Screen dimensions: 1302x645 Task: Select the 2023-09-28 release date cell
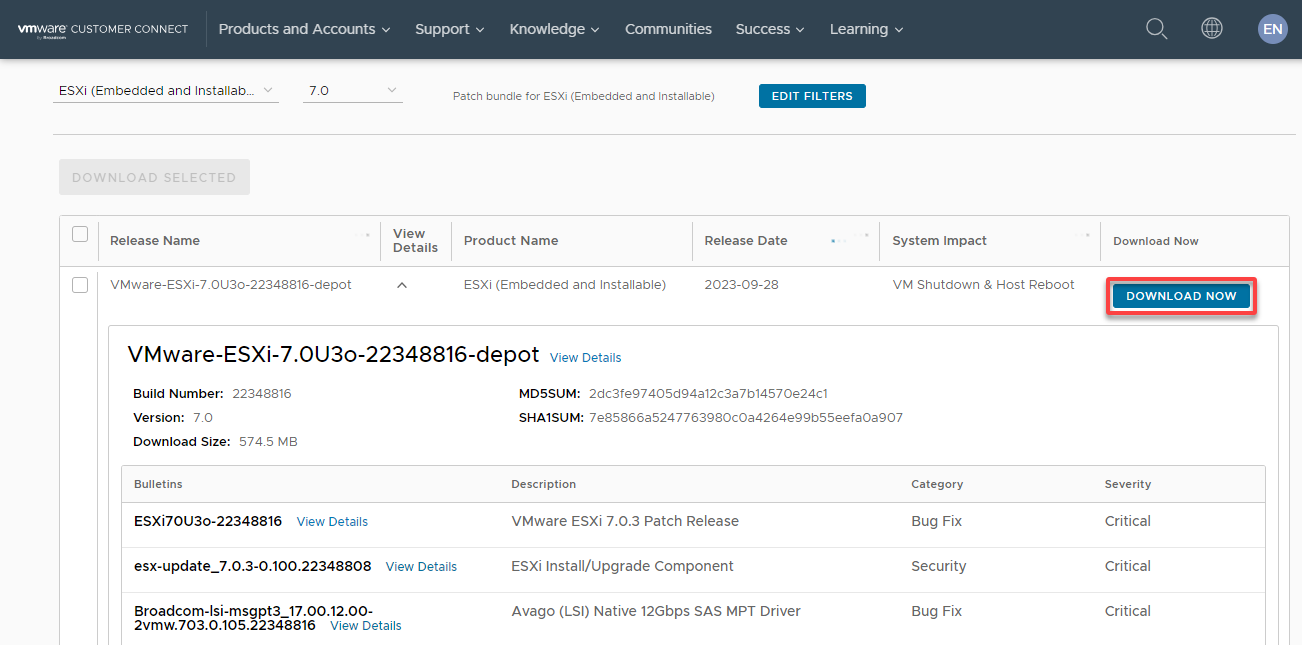pos(741,285)
